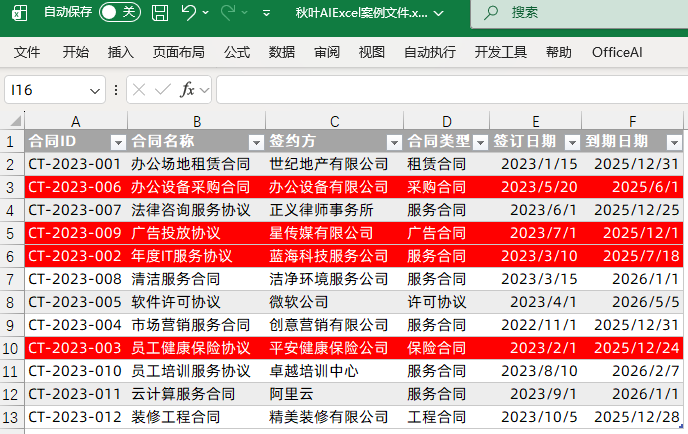Customize the Quick Access Toolbar
This screenshot has height=434, width=688.
pyautogui.click(x=266, y=13)
